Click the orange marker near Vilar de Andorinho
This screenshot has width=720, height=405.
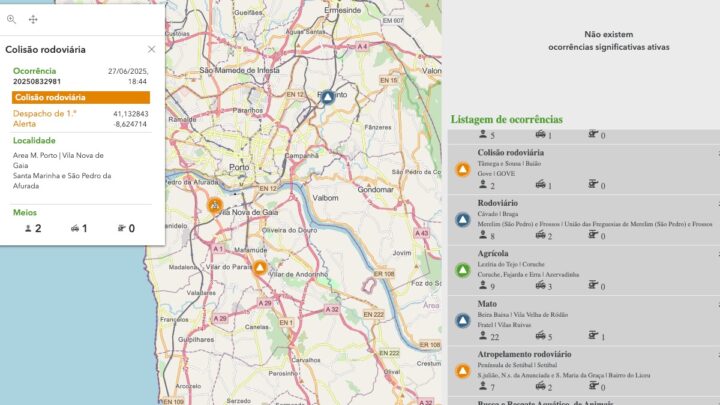(x=260, y=267)
